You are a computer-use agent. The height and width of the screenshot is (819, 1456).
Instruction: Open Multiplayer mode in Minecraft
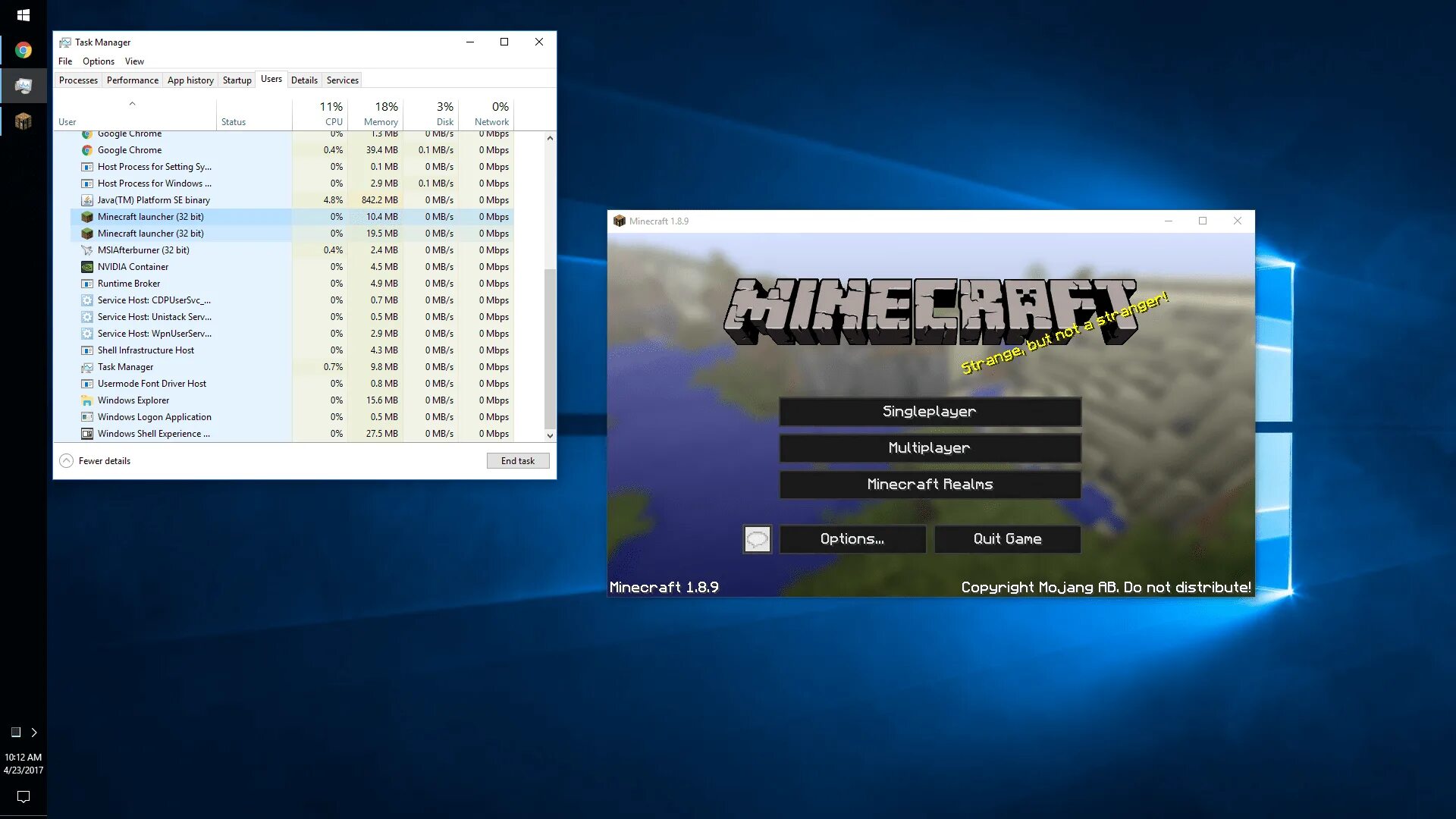(929, 447)
